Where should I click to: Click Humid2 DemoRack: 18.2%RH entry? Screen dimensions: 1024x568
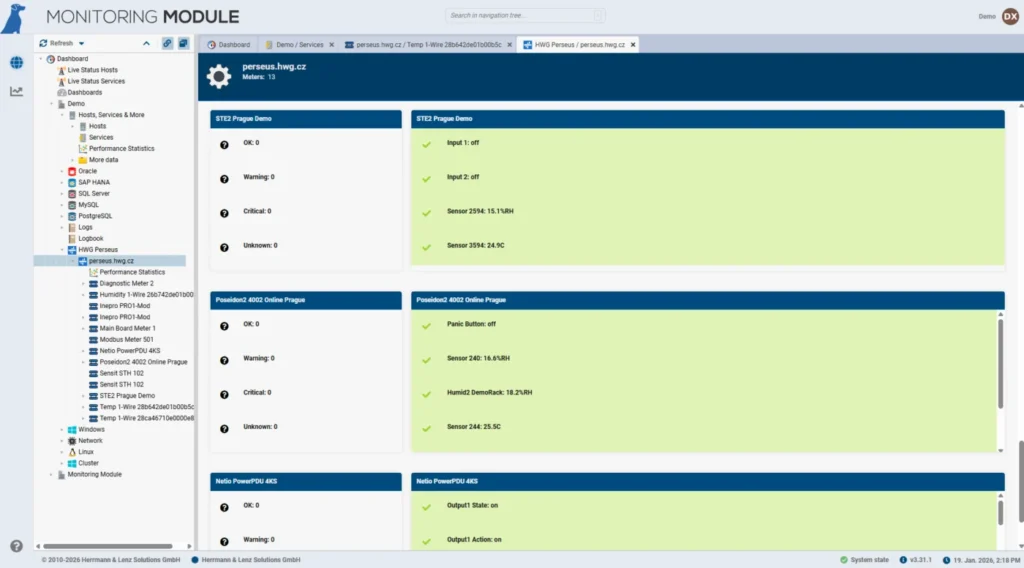[x=489, y=392]
